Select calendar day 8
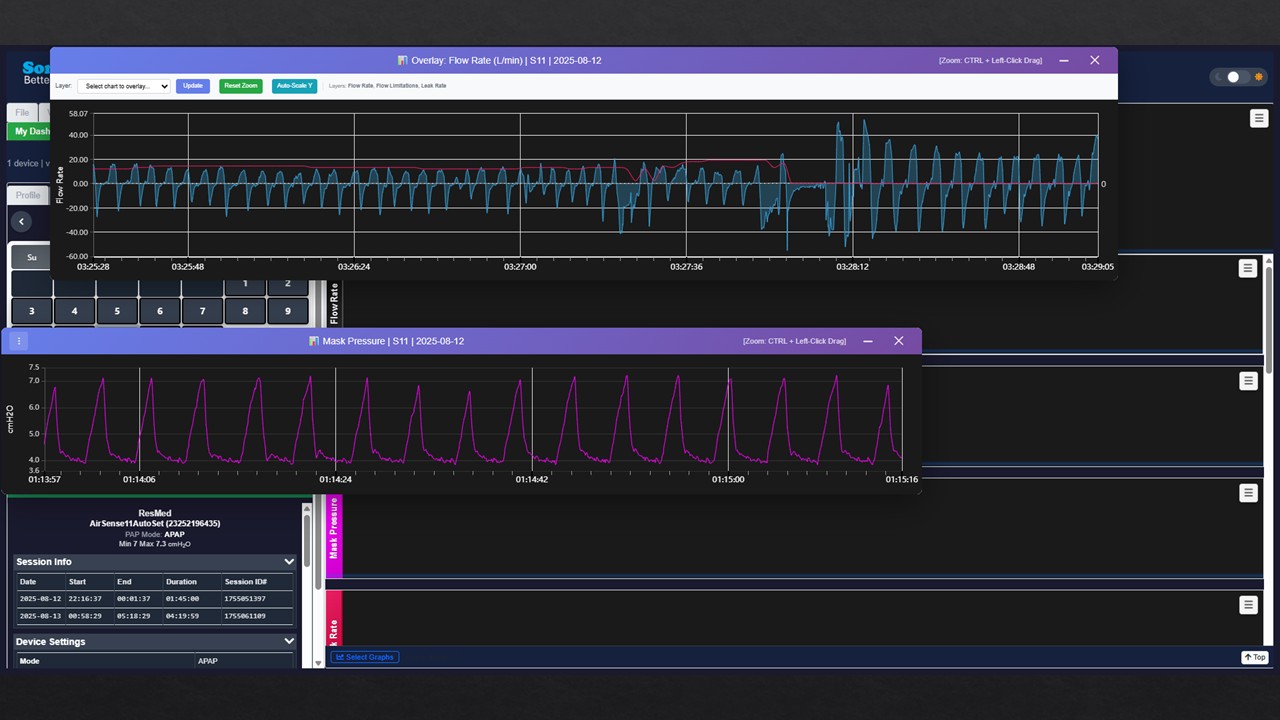 [245, 311]
